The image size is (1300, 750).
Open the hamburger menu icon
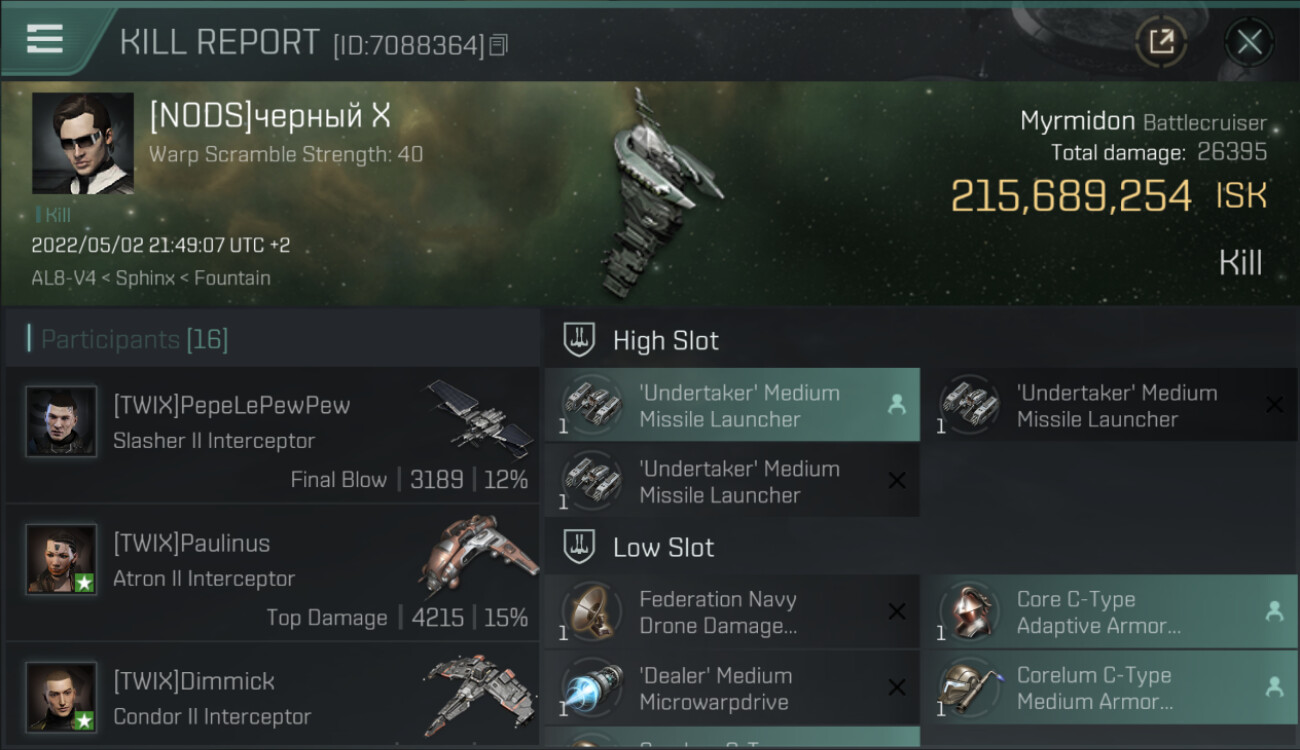click(x=45, y=39)
